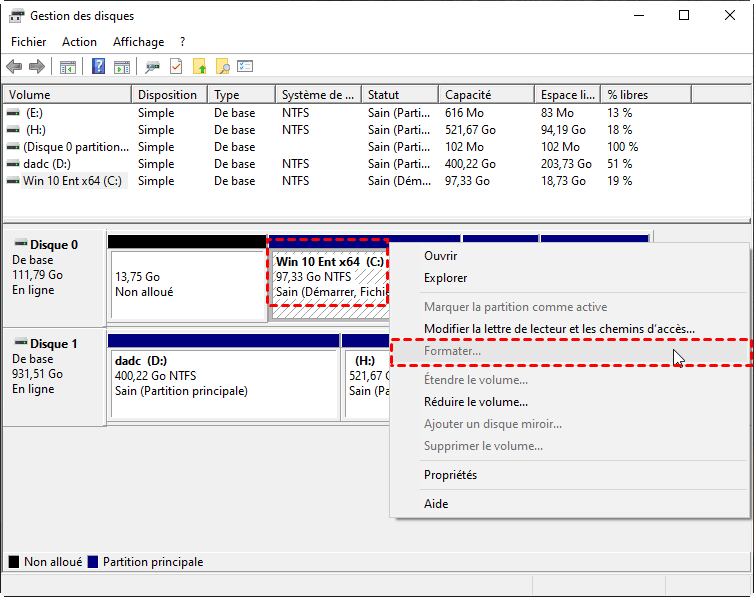Select the dadc (D:) row in the volume list

click(x=46, y=164)
